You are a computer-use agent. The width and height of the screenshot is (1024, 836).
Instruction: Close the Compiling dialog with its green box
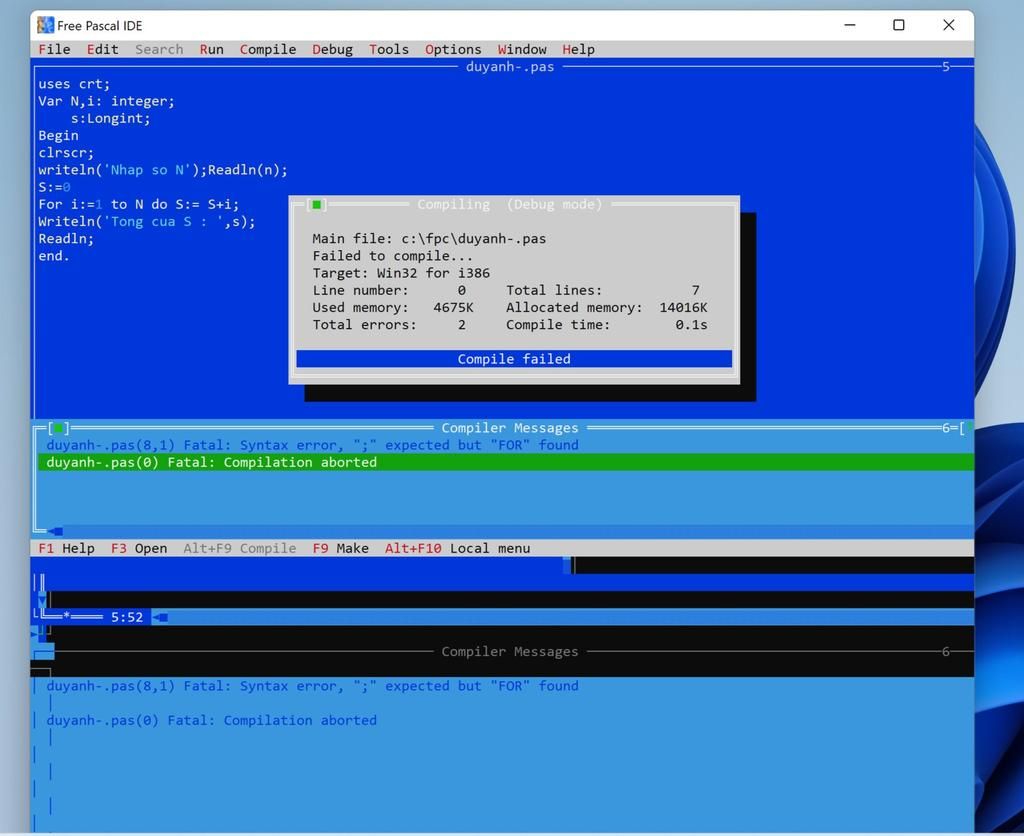(x=317, y=204)
